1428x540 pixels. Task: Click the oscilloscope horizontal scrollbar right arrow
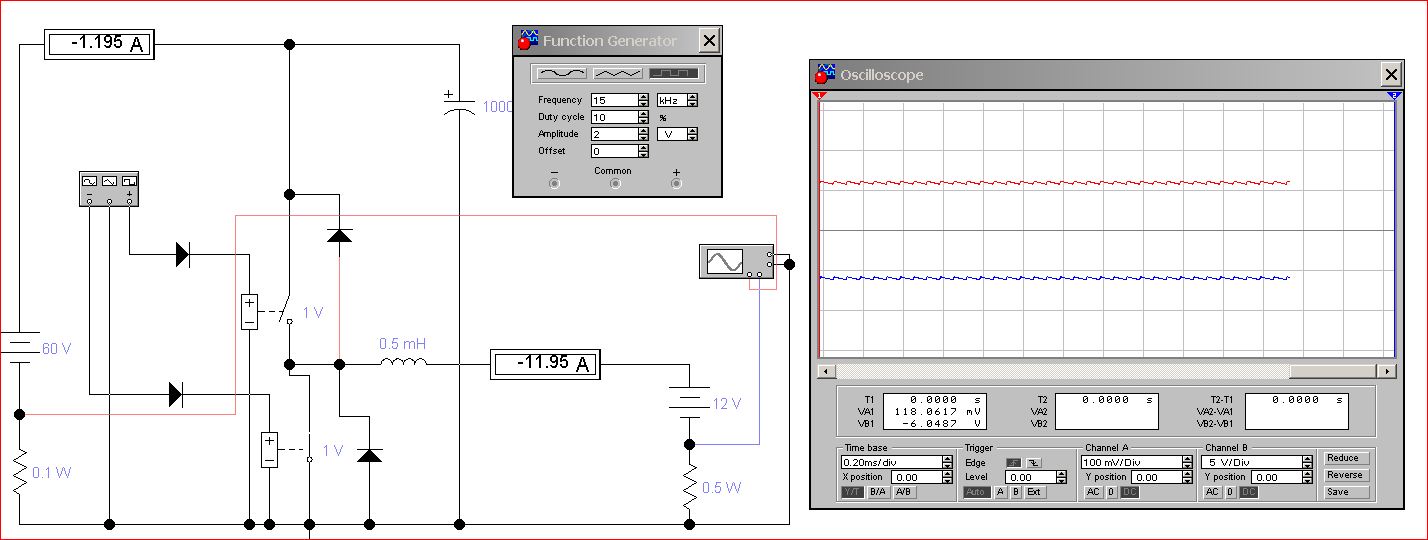click(1386, 371)
